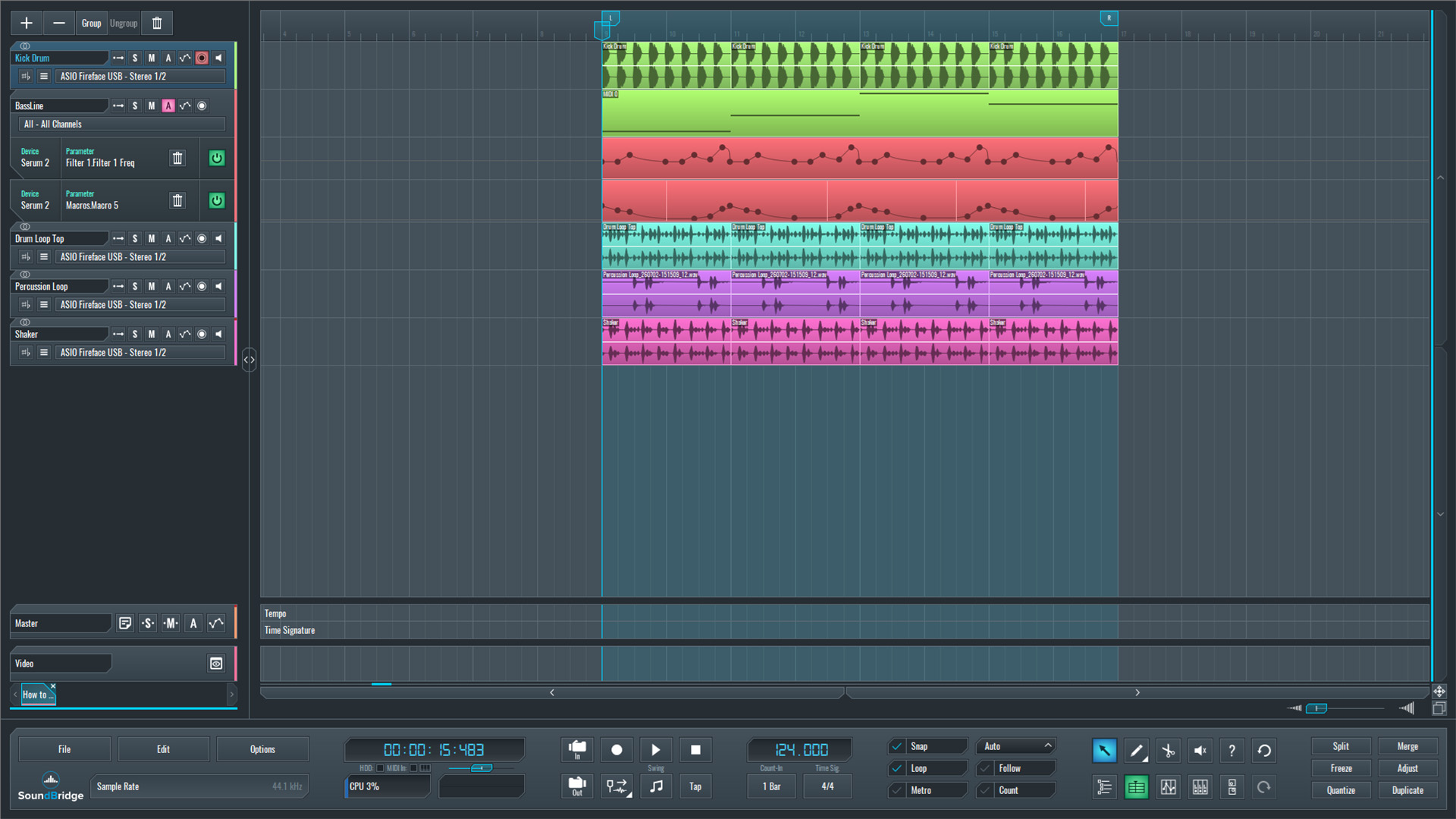Open the 4/4 time signature selector
The image size is (1456, 819).
click(827, 786)
